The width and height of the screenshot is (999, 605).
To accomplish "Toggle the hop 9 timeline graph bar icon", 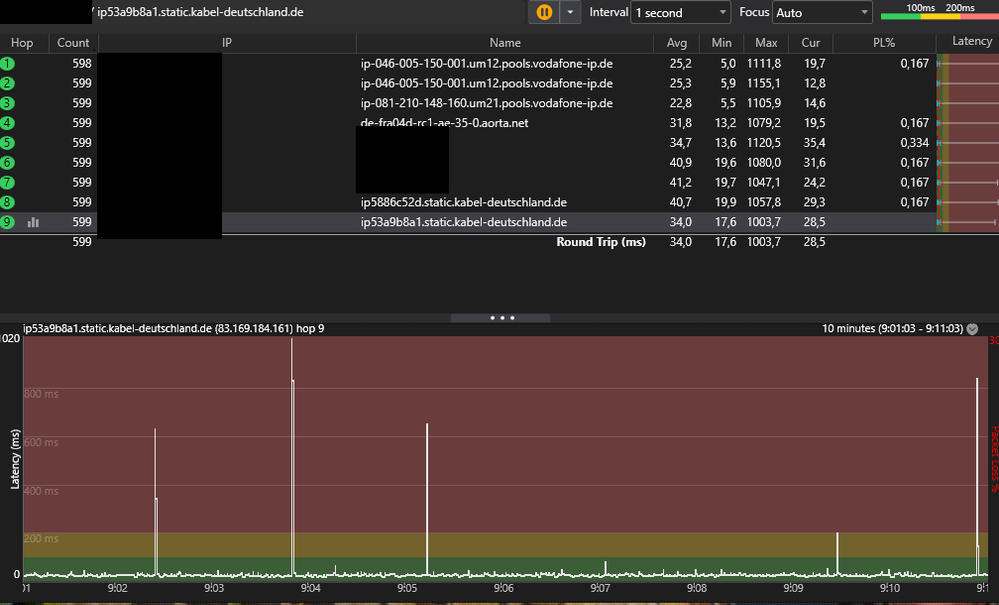I will pos(33,222).
